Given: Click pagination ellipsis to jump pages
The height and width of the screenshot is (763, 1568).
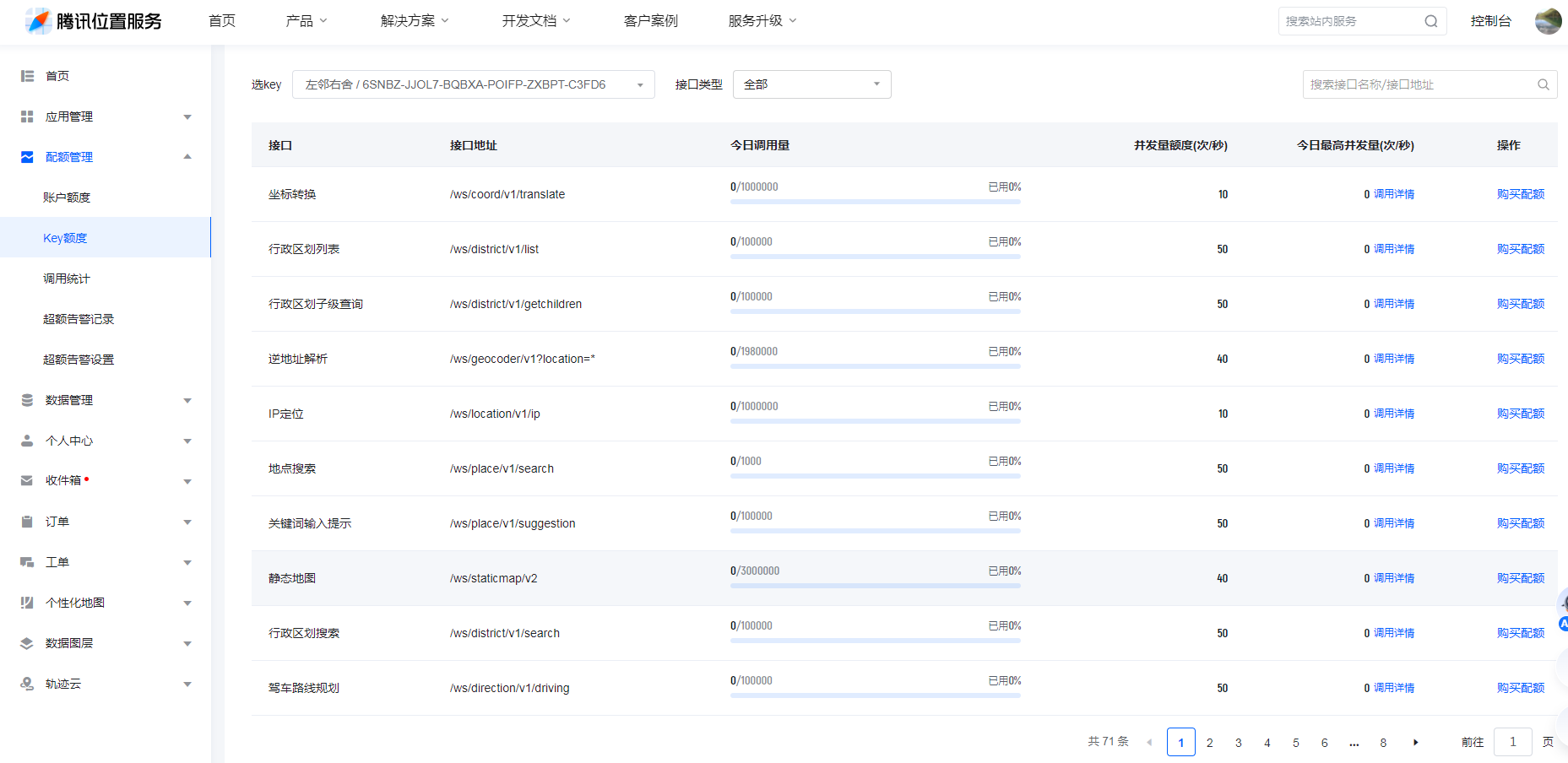Looking at the screenshot, I should click(x=1354, y=743).
